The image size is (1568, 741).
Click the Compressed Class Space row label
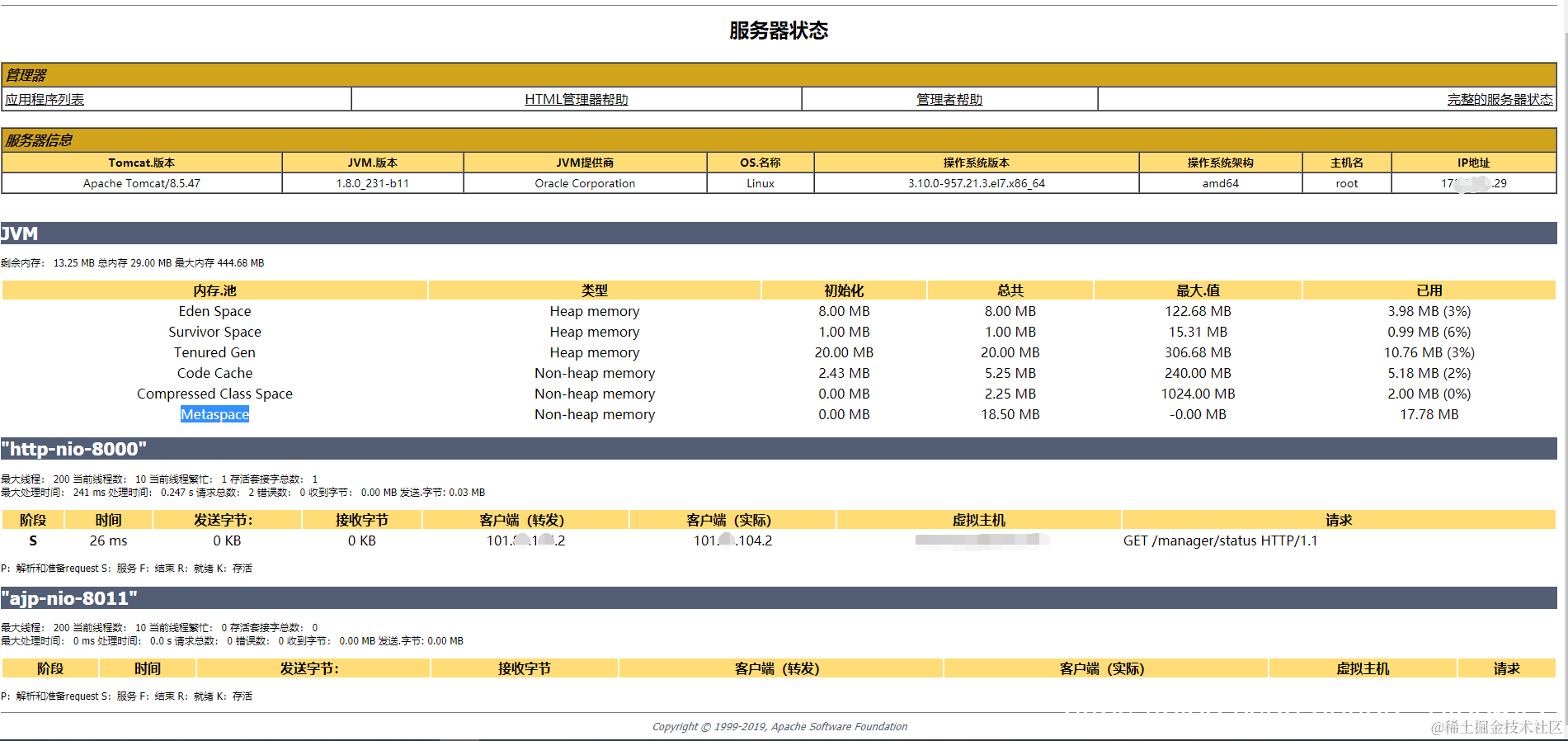214,394
